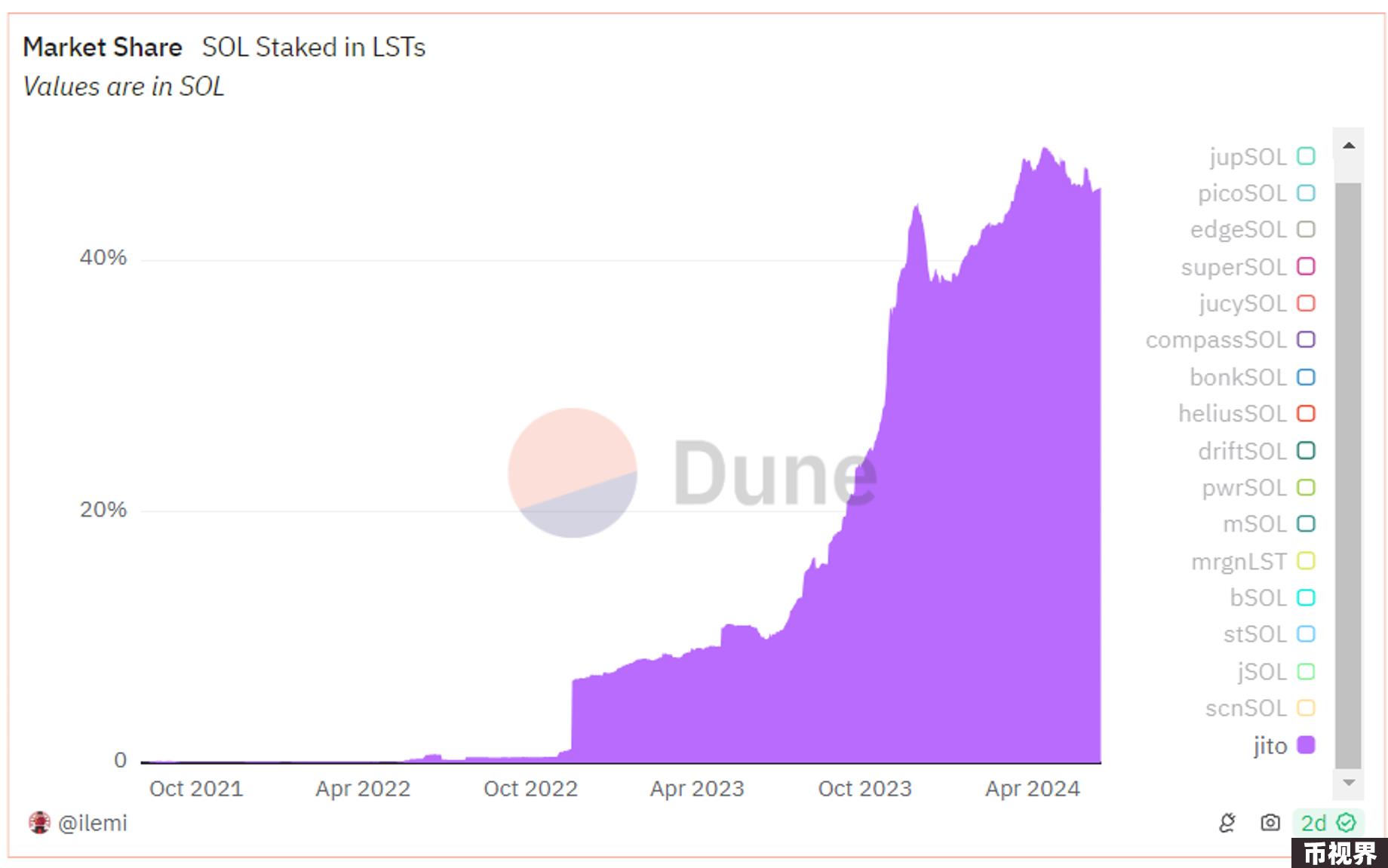
Task: Click the legend scroll down arrow
Action: point(1349,783)
